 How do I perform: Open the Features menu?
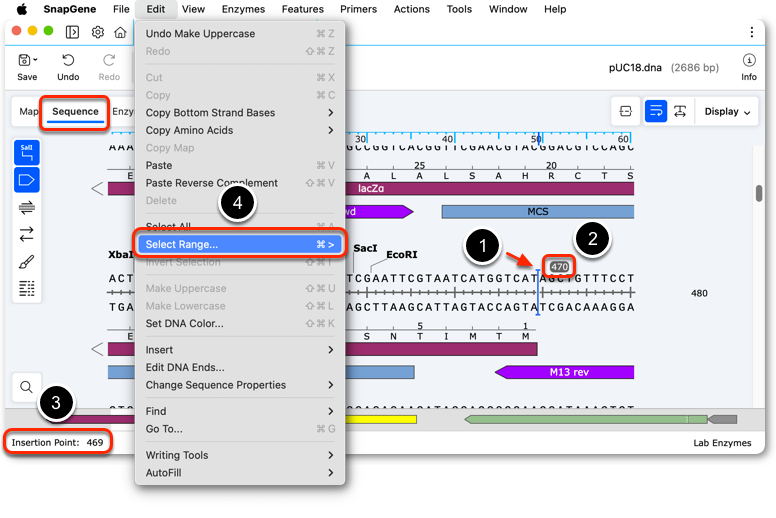pos(302,9)
